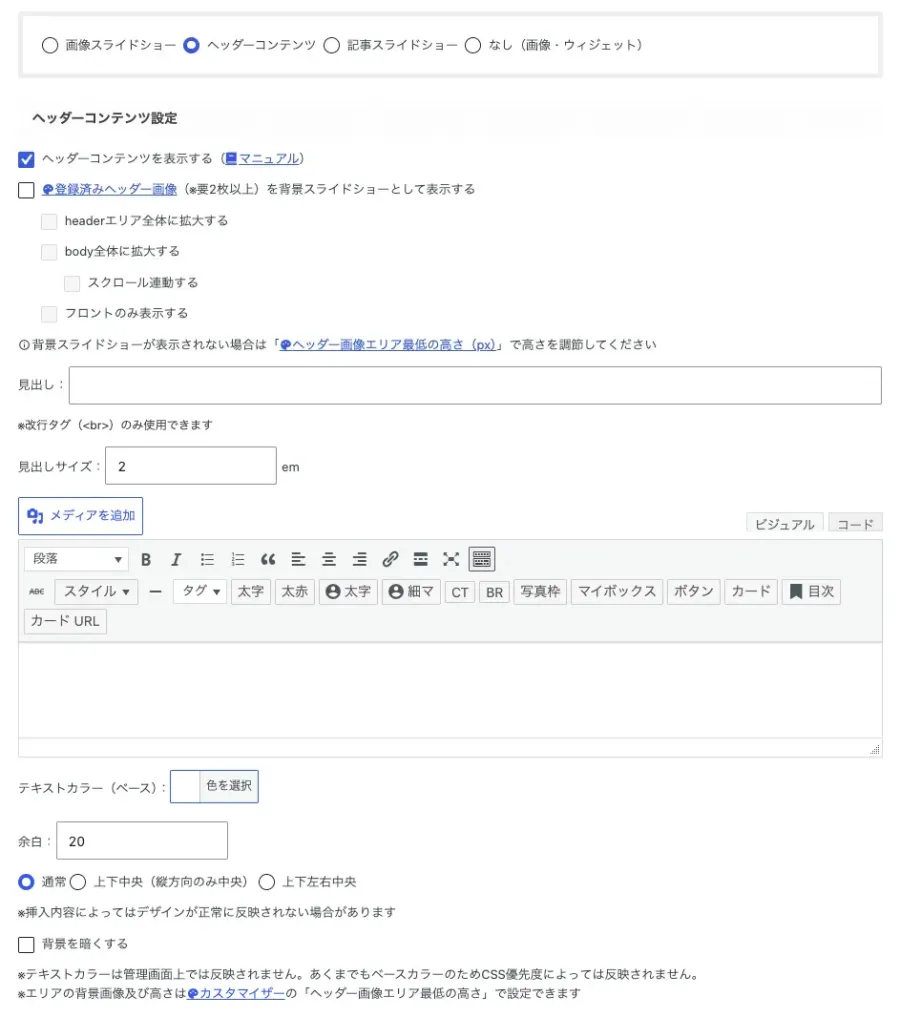Screen dimensions: 900x1015
Task: Insert or edit link
Action: click(390, 559)
